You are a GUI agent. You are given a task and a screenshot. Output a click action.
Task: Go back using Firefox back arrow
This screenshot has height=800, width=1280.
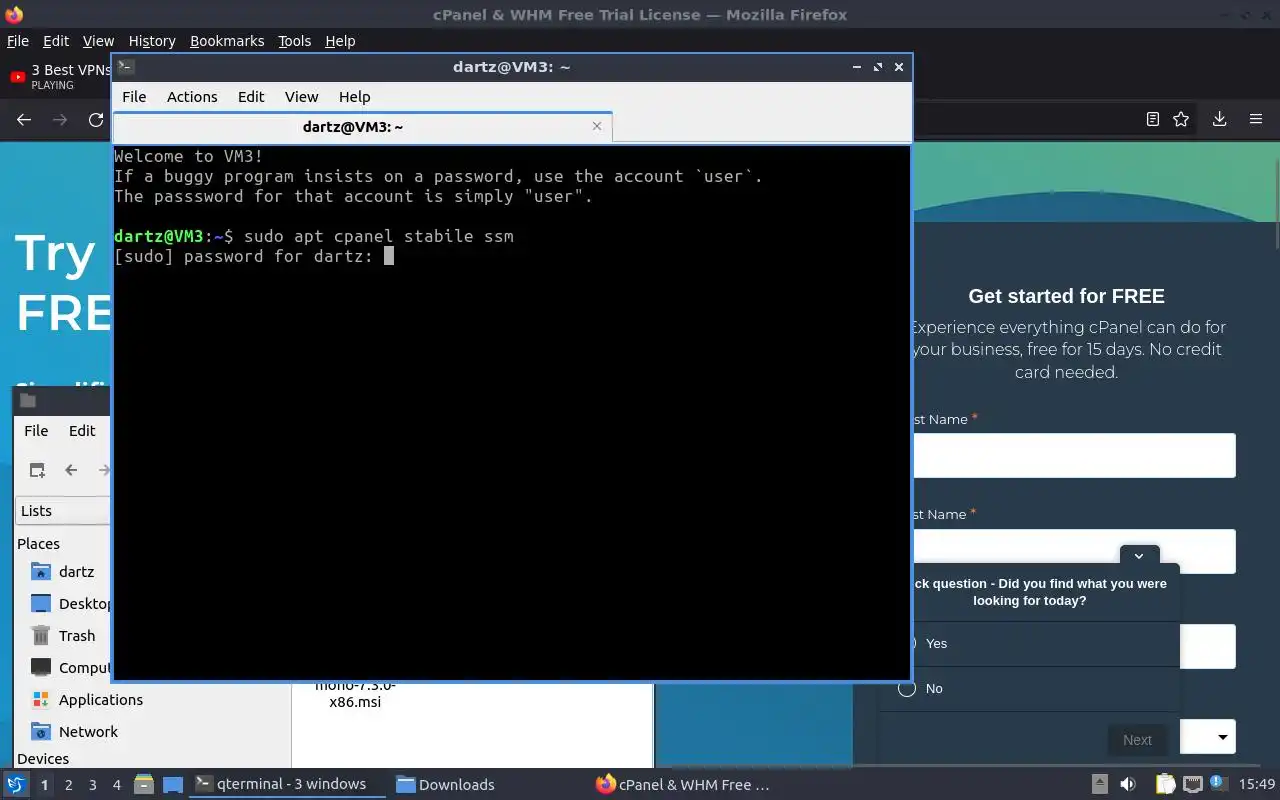[x=24, y=119]
